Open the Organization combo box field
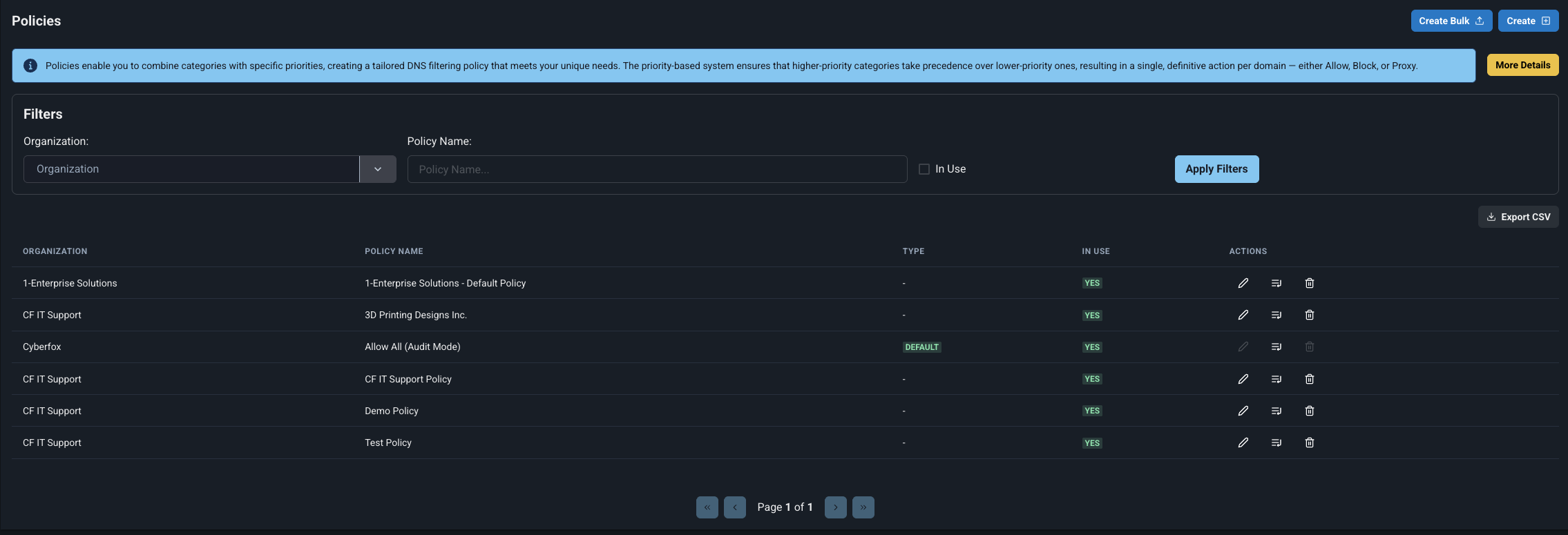The height and width of the screenshot is (535, 1568). pos(191,169)
